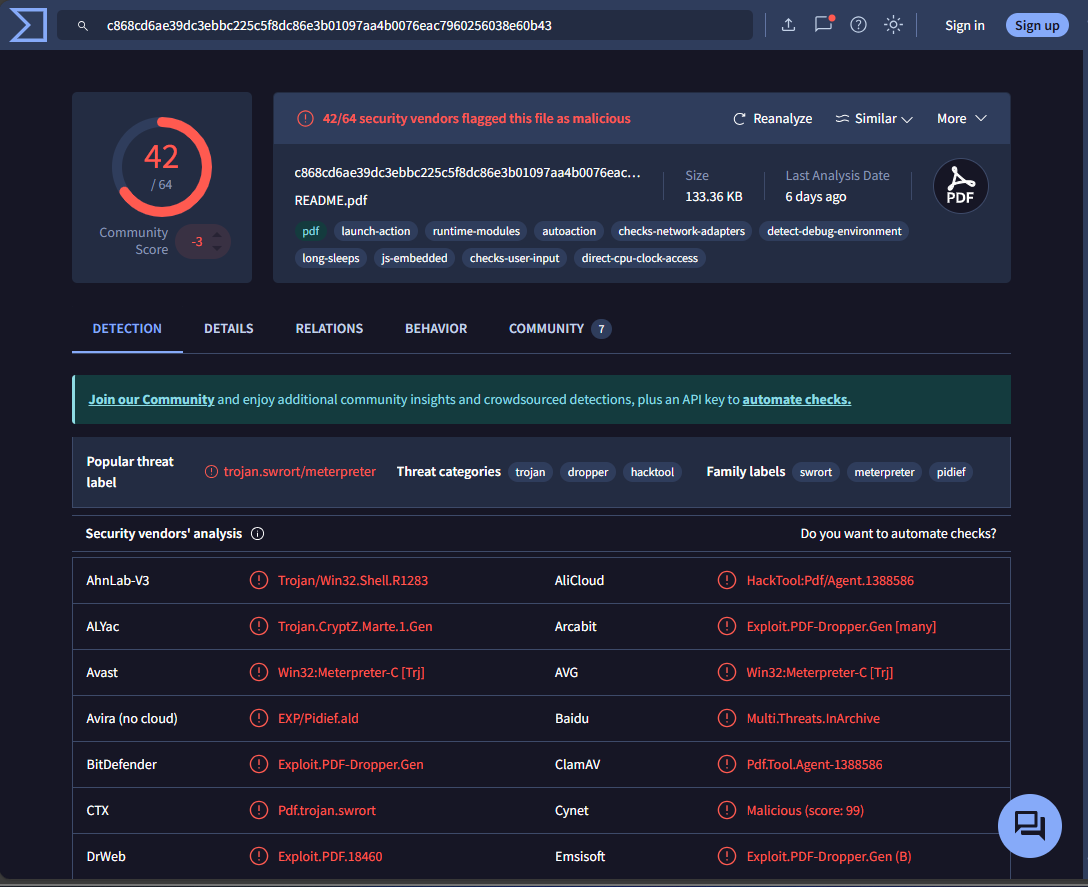Click the trojan.swrort/meterpreter threat label
The width and height of the screenshot is (1088, 887).
pos(299,472)
